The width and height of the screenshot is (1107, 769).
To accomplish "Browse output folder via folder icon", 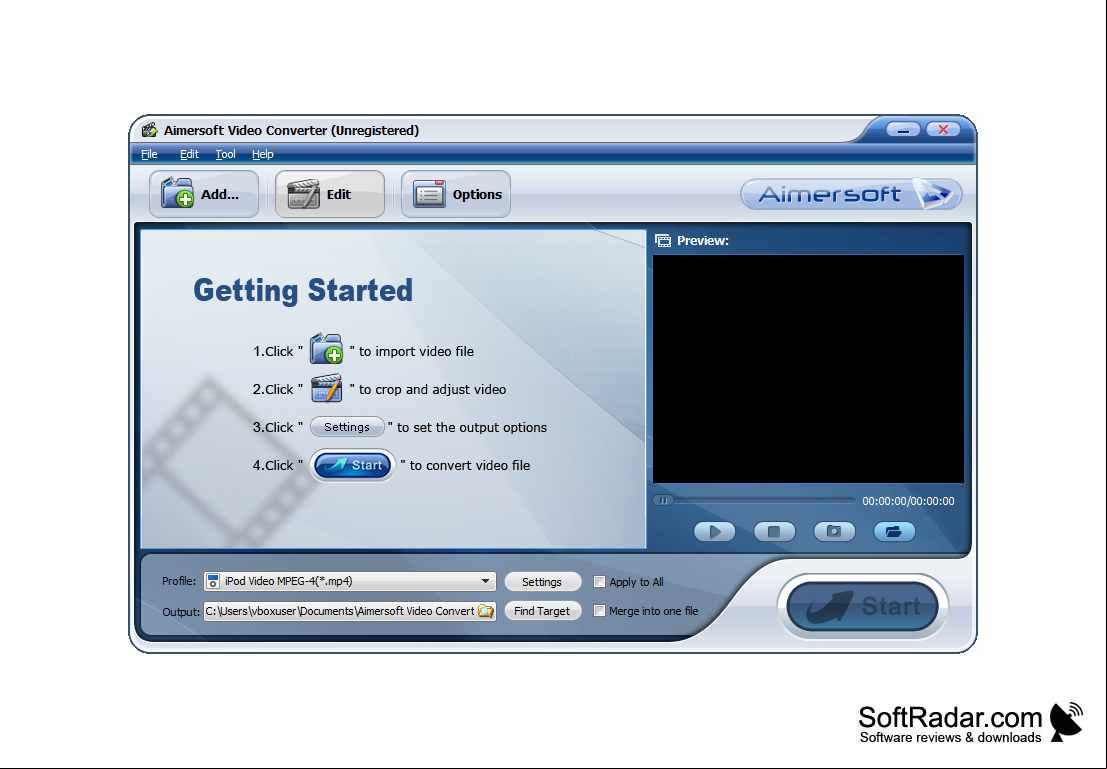I will [486, 611].
